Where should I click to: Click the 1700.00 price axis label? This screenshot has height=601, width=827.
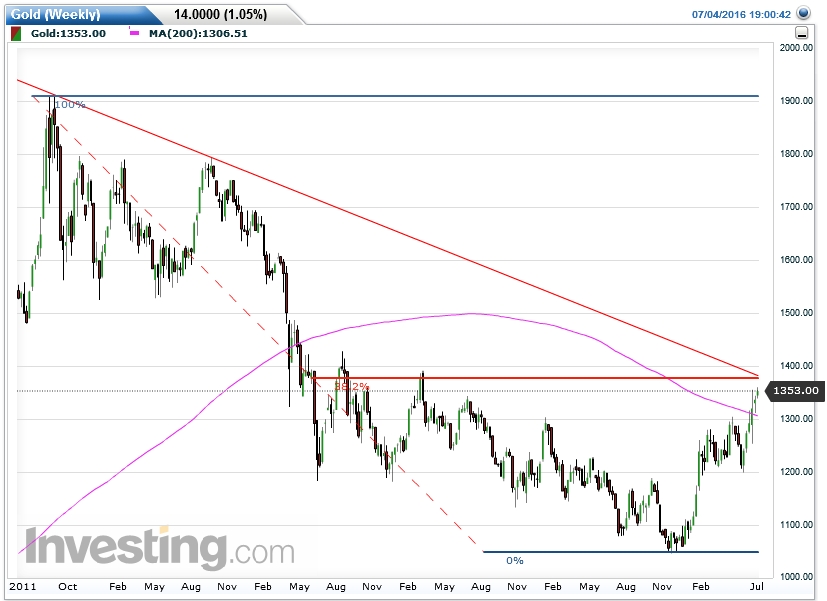[796, 207]
